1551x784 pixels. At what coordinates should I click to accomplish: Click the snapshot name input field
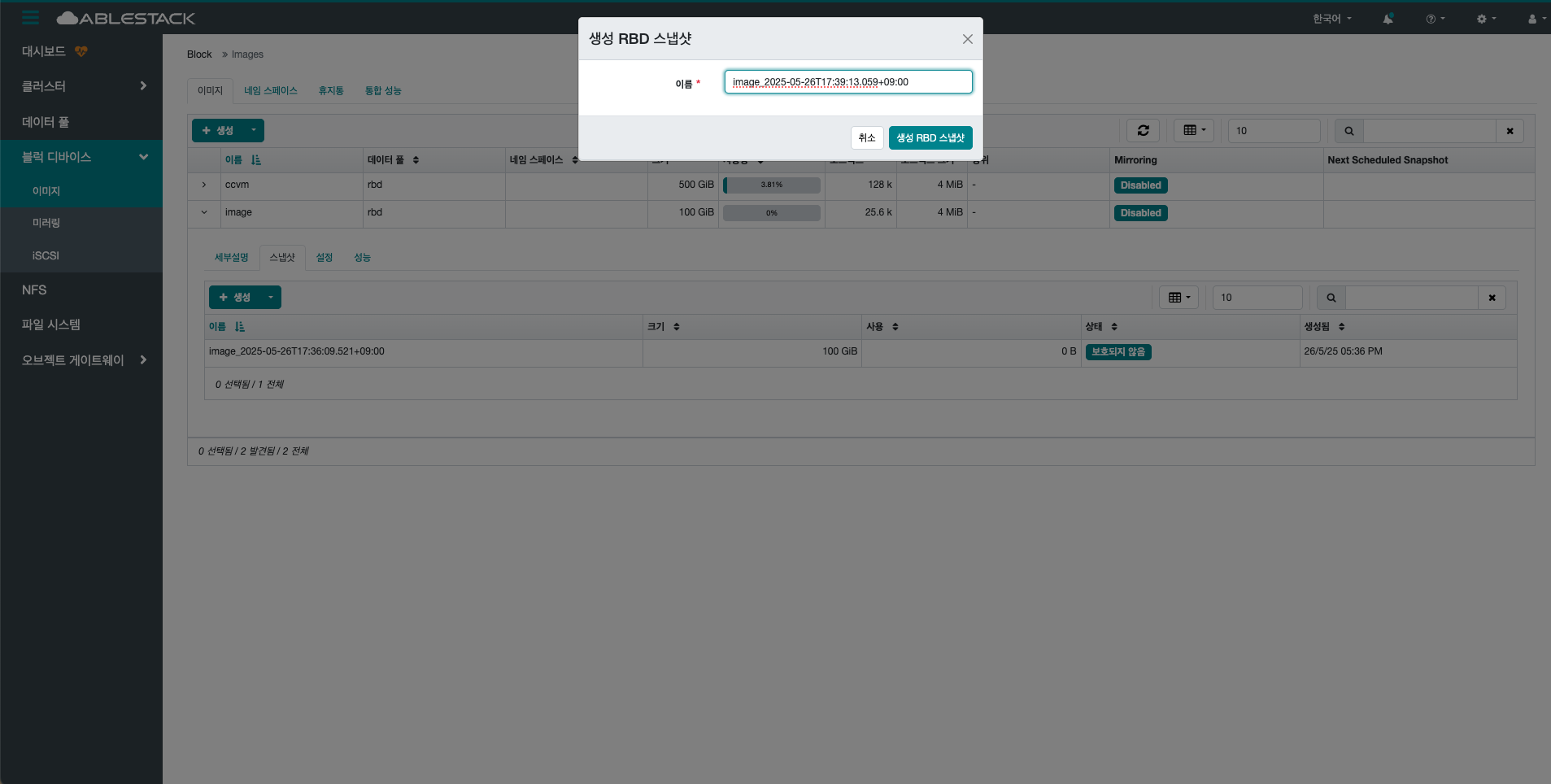coord(847,81)
